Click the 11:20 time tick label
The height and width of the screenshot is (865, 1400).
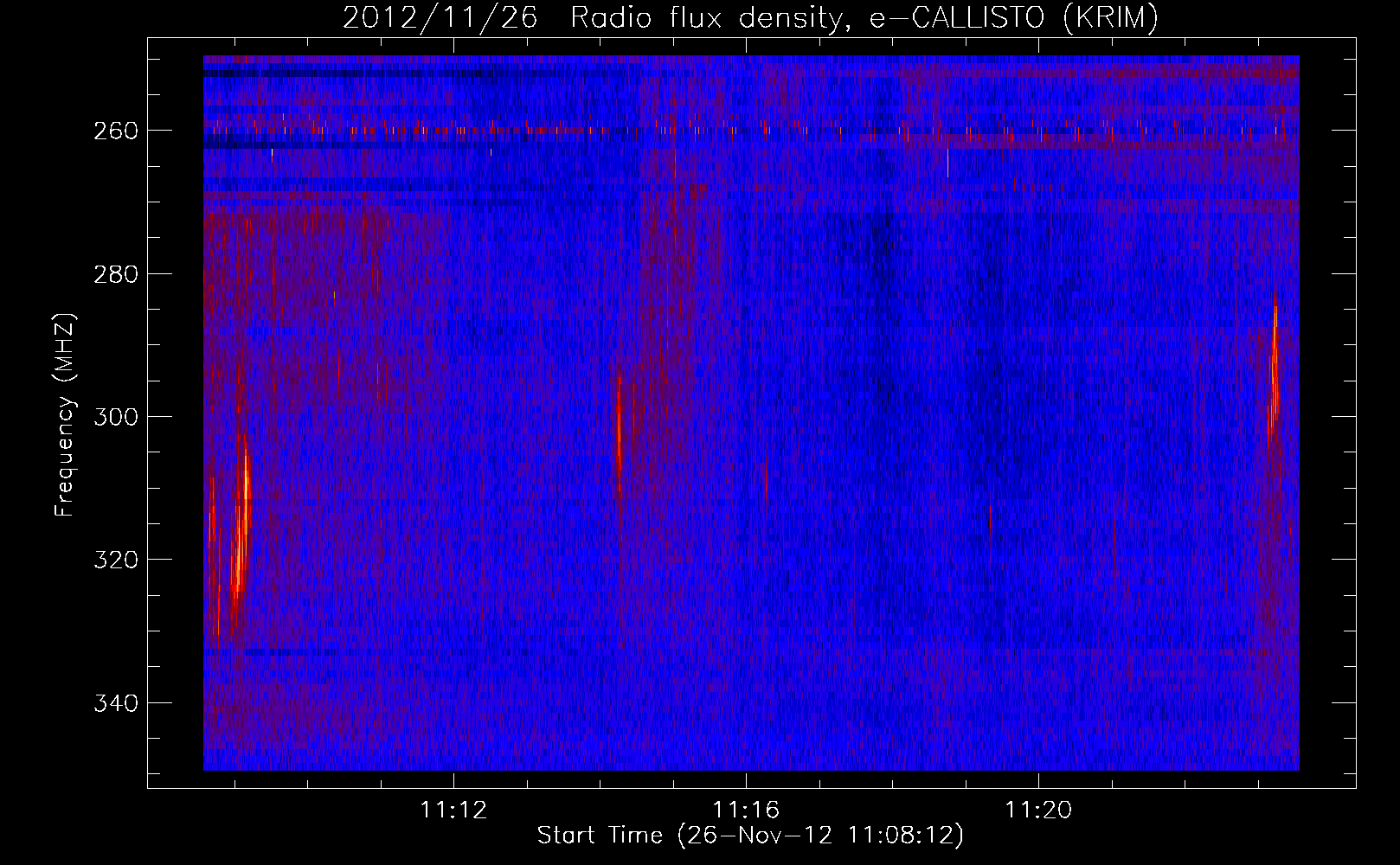(x=1037, y=811)
